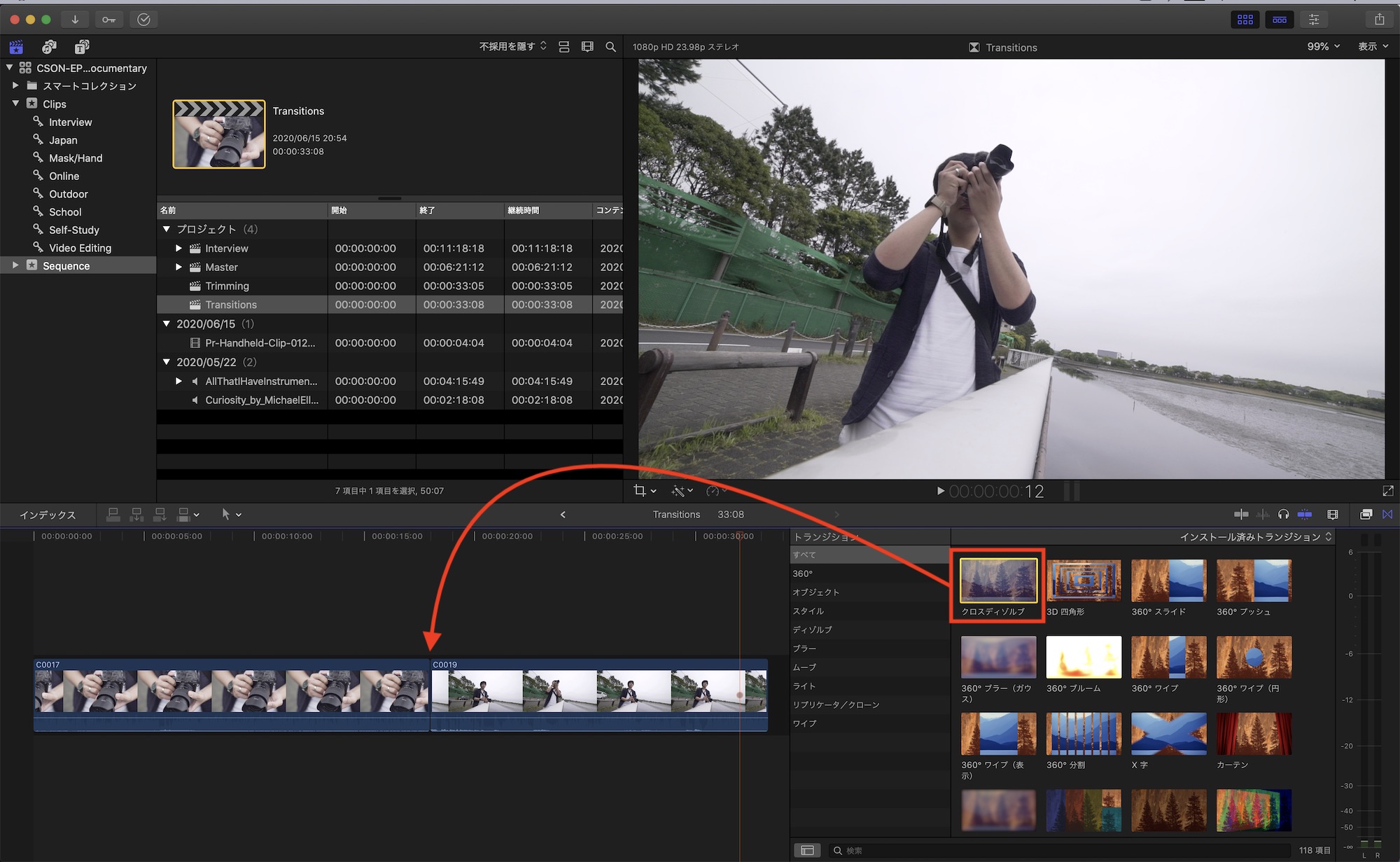The height and width of the screenshot is (862, 1400).
Task: Click the background tasks checkmark icon
Action: [143, 20]
